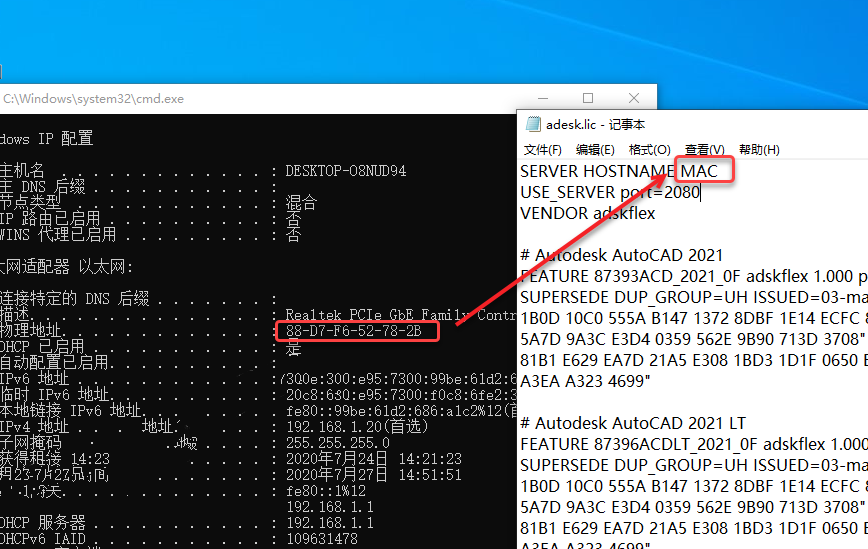Click the MAC text in SERVER HOSTNAME line
The width and height of the screenshot is (868, 549).
699,171
